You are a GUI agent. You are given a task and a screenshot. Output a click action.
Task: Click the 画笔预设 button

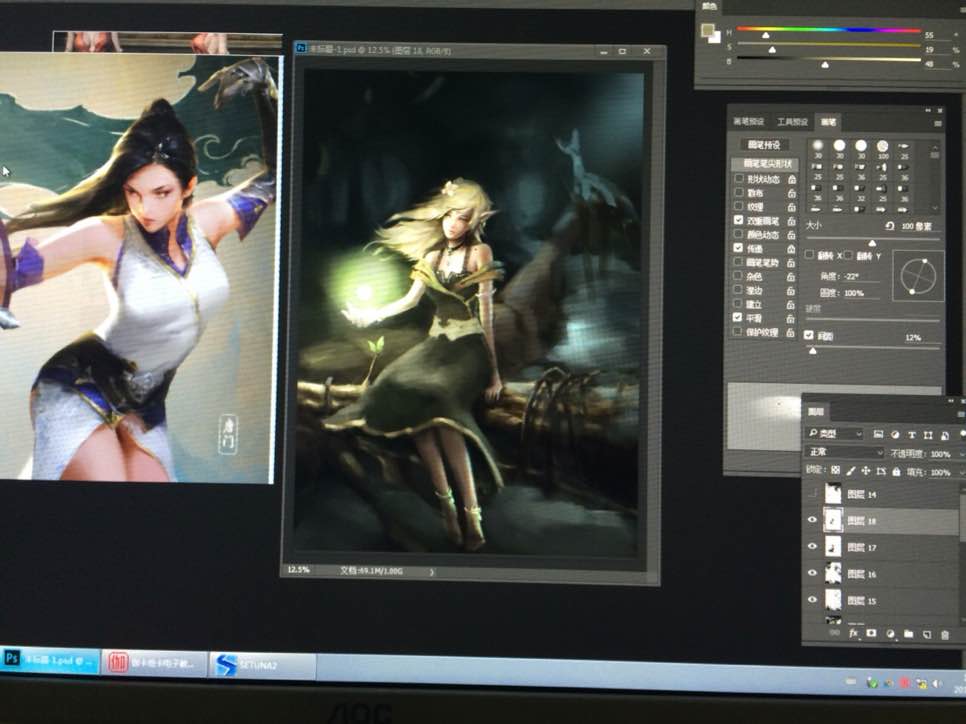pos(764,145)
